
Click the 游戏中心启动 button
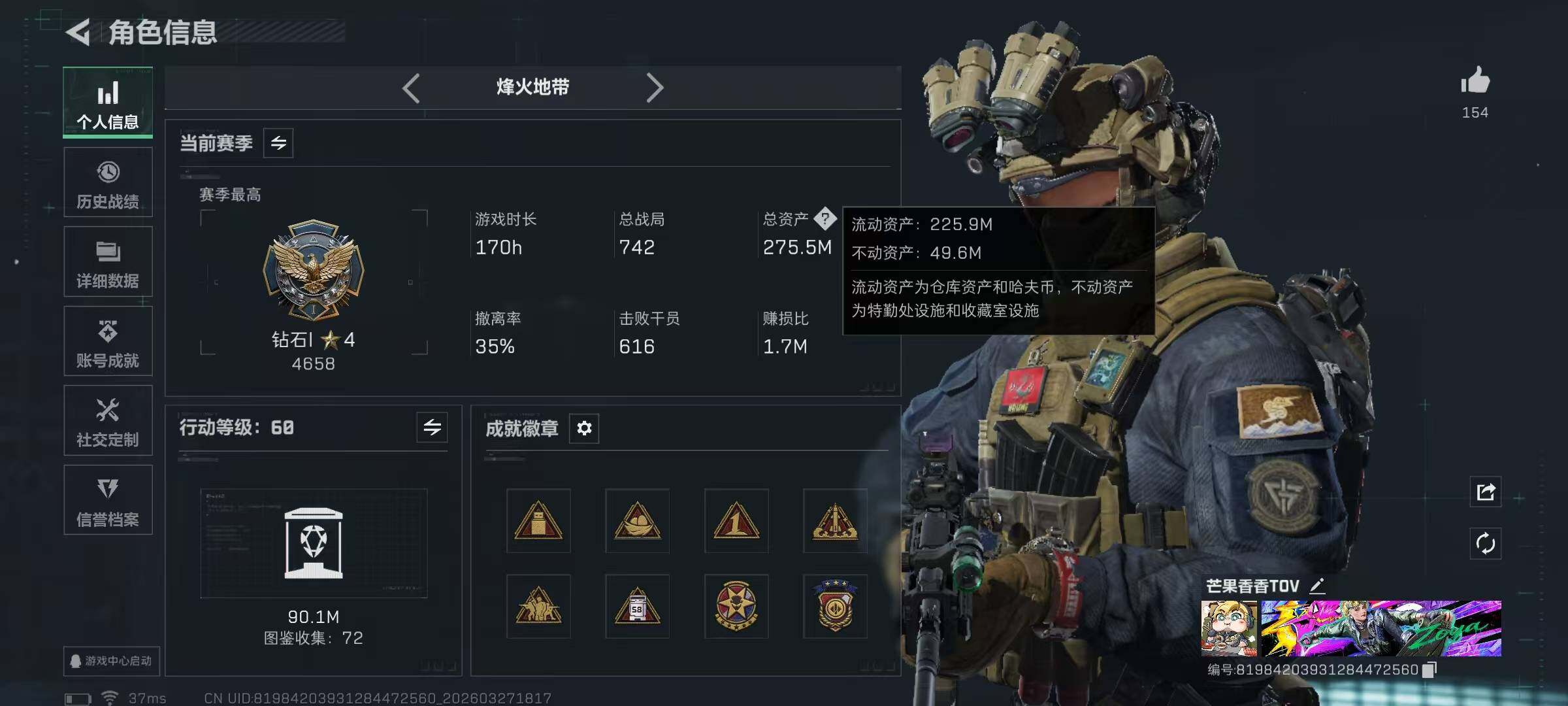coord(111,661)
